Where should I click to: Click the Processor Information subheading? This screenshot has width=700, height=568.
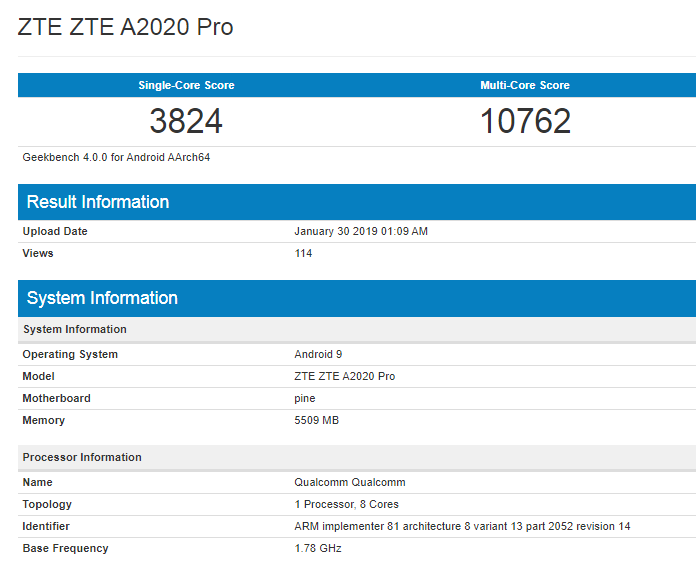click(x=357, y=457)
